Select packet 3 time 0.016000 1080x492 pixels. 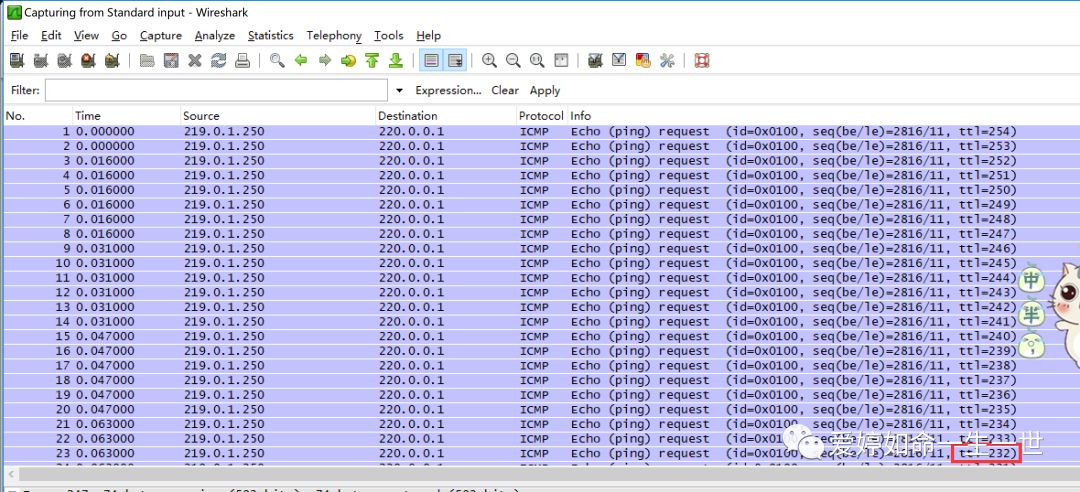[105, 161]
